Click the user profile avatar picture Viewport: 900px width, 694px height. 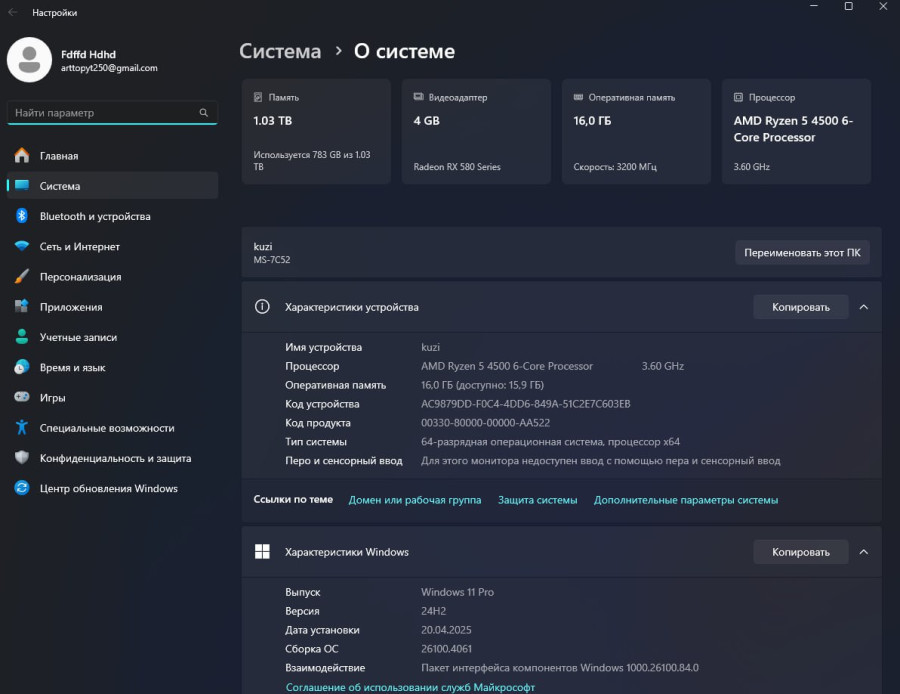pyautogui.click(x=29, y=60)
